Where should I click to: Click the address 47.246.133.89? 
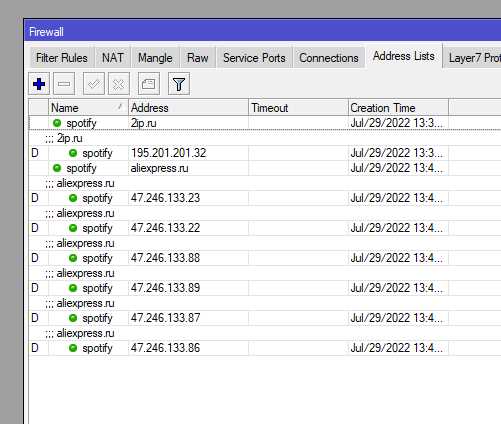(x=165, y=288)
